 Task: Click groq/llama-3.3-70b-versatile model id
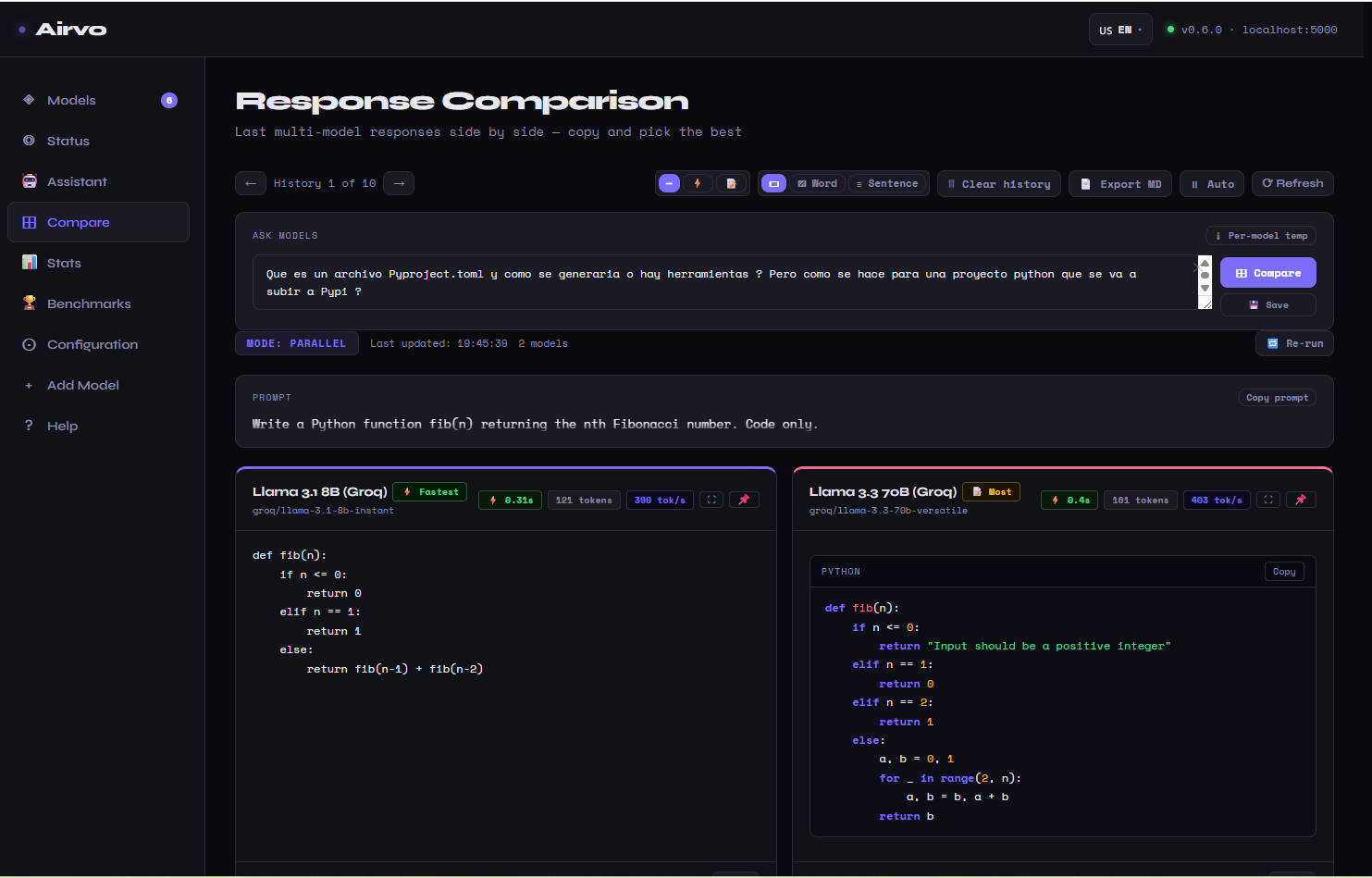click(x=888, y=511)
